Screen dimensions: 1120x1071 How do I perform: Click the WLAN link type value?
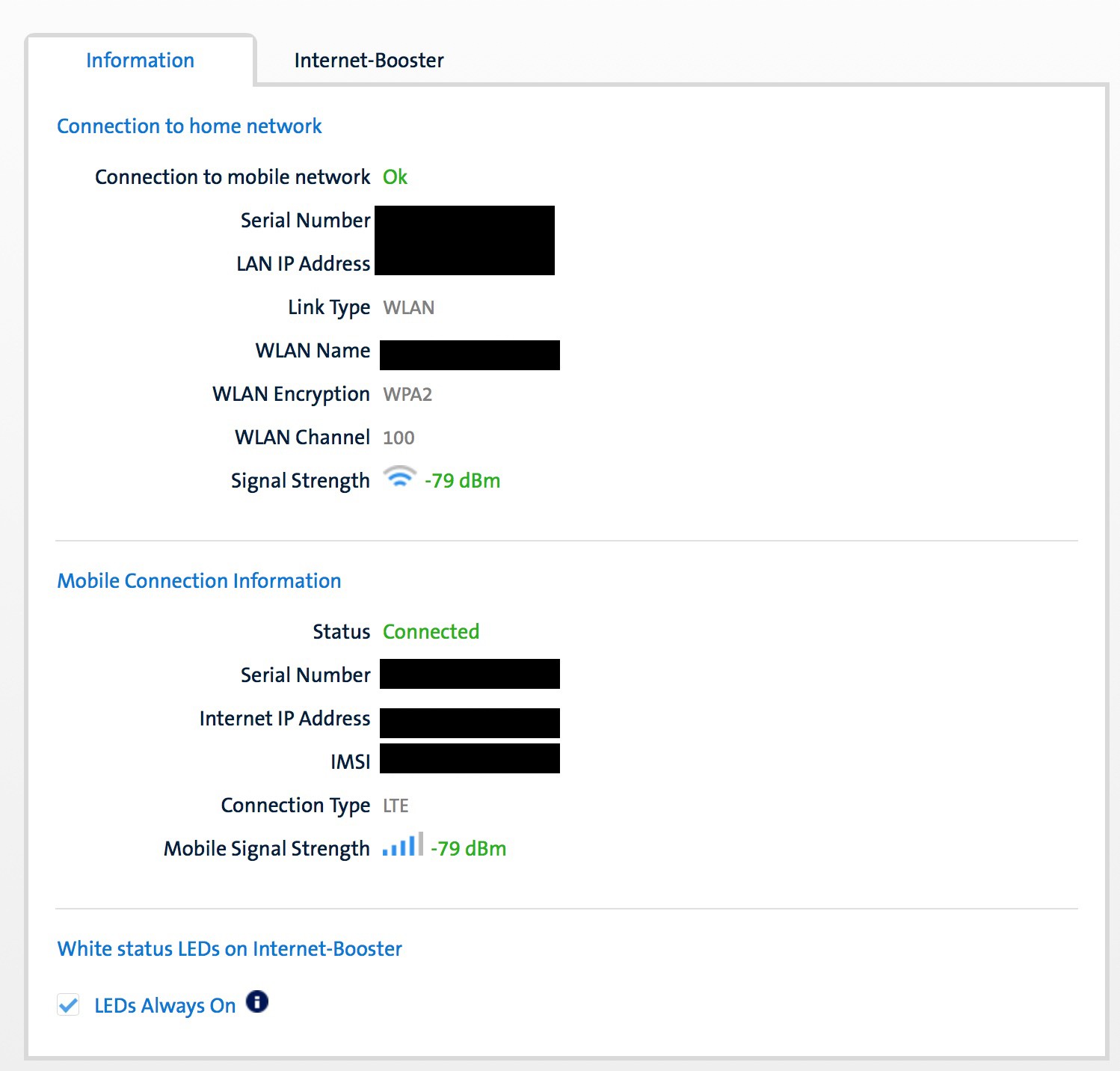tap(408, 307)
